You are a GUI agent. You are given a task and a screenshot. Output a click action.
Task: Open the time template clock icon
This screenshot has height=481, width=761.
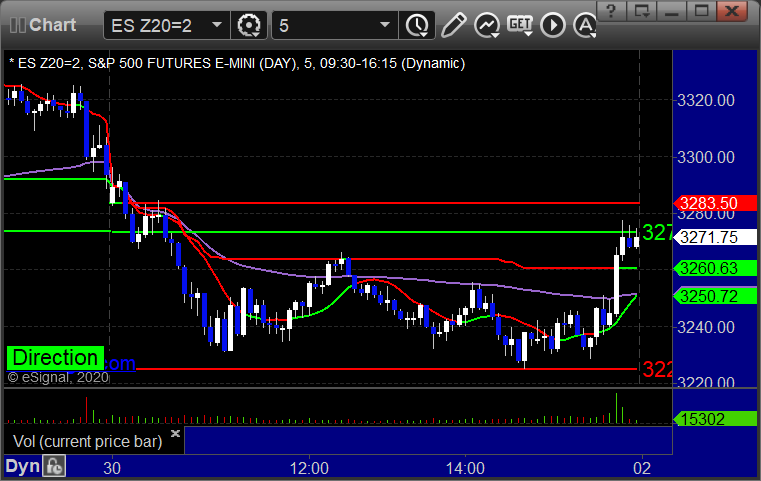[x=417, y=25]
